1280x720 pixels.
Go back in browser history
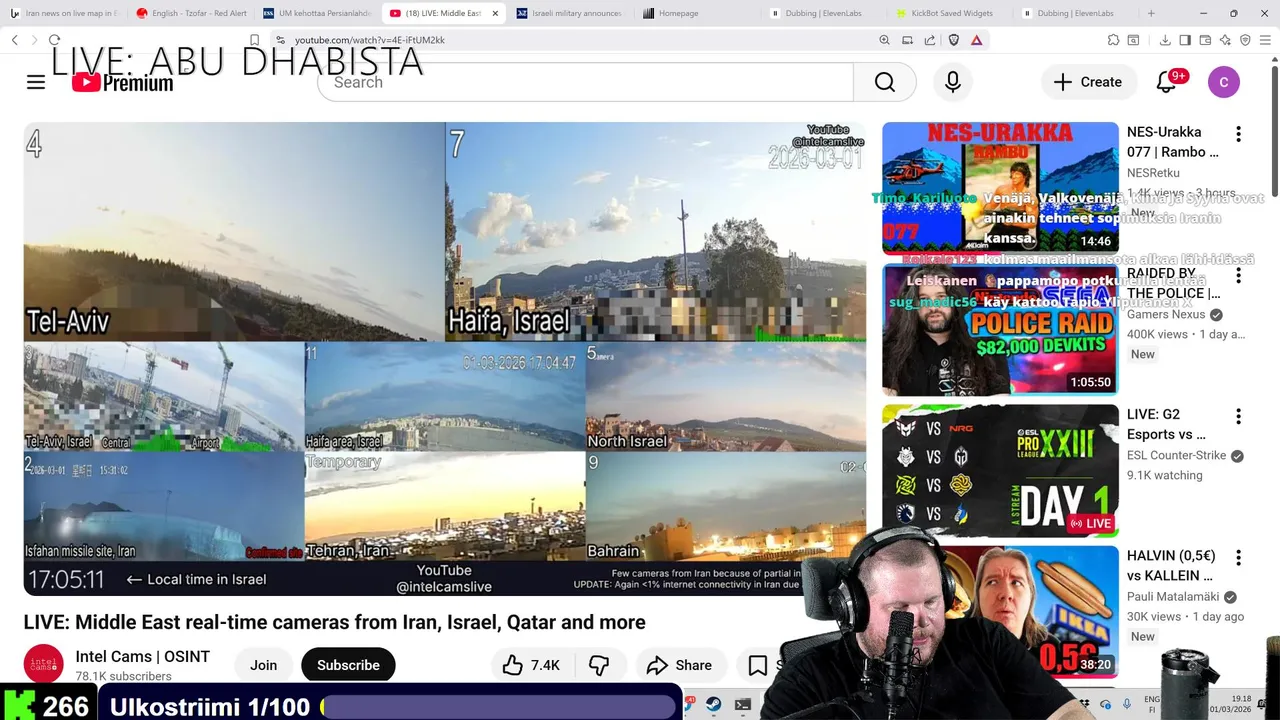coord(14,40)
